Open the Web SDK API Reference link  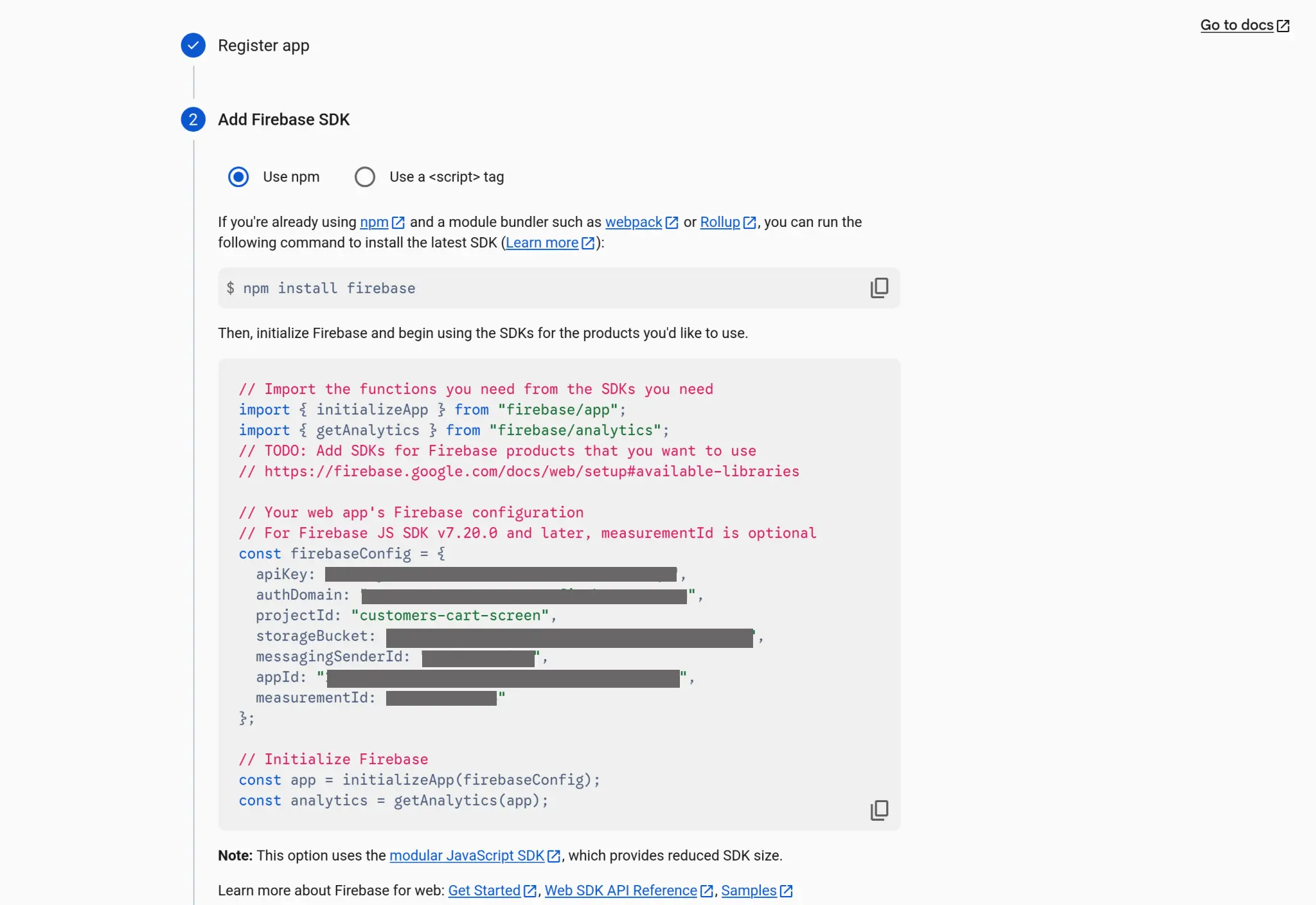(621, 890)
